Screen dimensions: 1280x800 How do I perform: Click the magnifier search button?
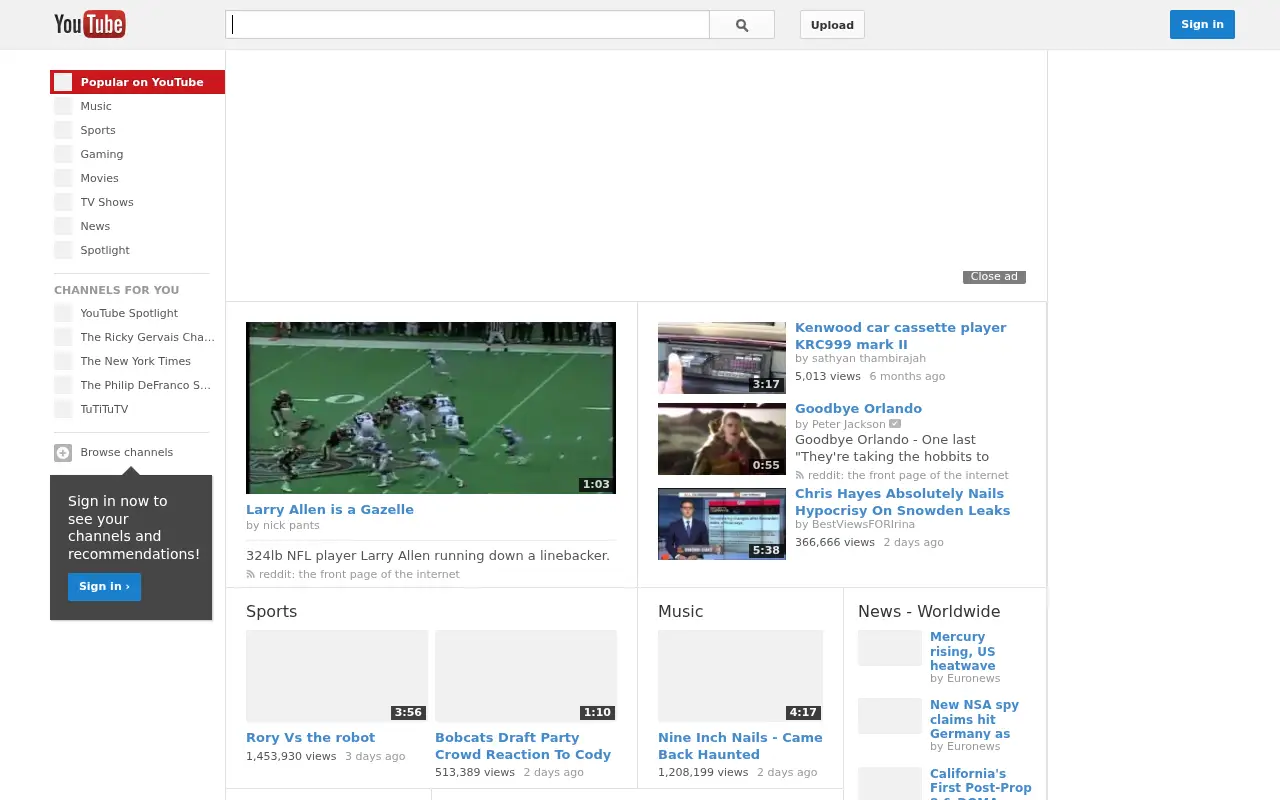742,25
